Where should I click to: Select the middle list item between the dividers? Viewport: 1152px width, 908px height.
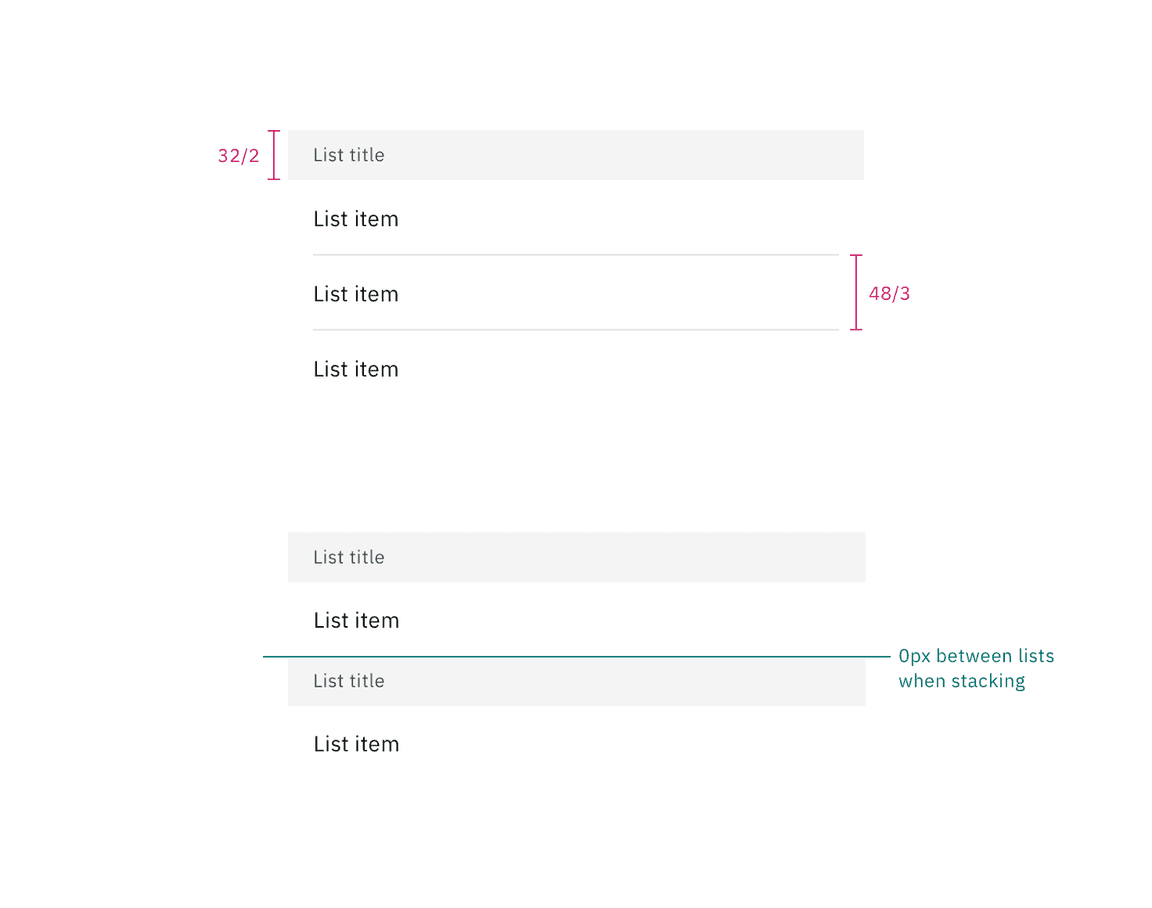point(356,294)
